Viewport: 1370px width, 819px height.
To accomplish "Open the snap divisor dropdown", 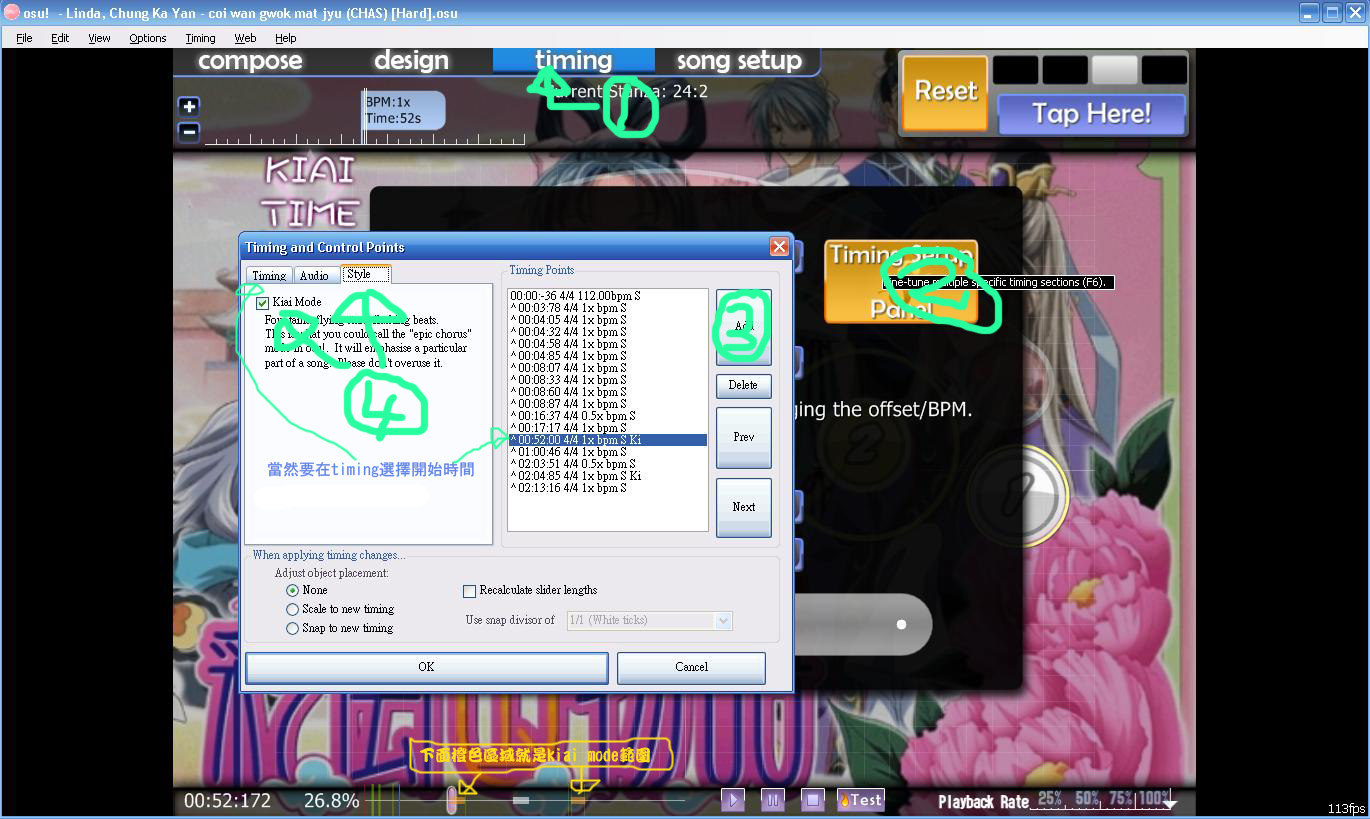I will tap(724, 621).
